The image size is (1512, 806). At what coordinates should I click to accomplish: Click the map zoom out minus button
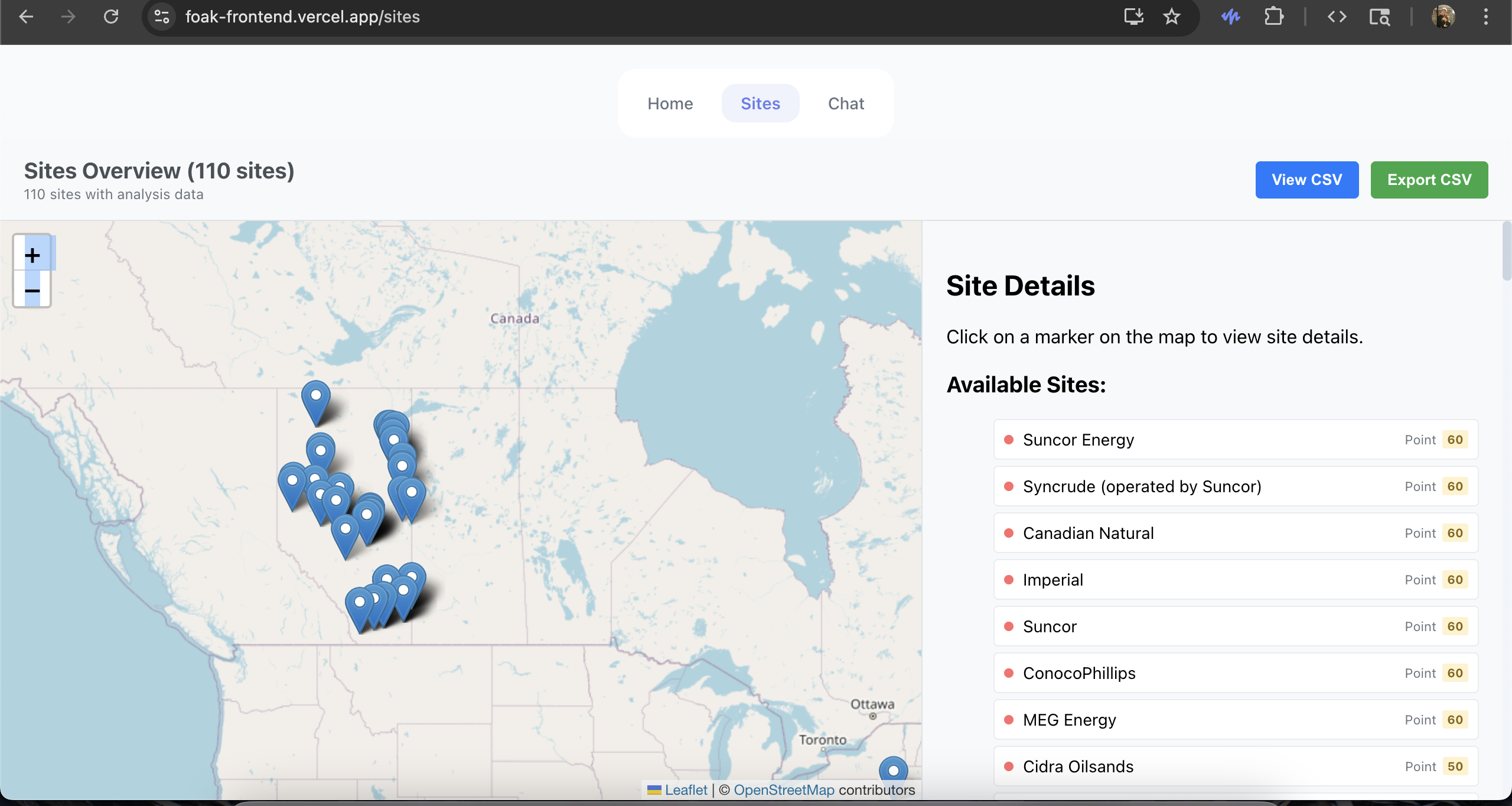pyautogui.click(x=32, y=290)
